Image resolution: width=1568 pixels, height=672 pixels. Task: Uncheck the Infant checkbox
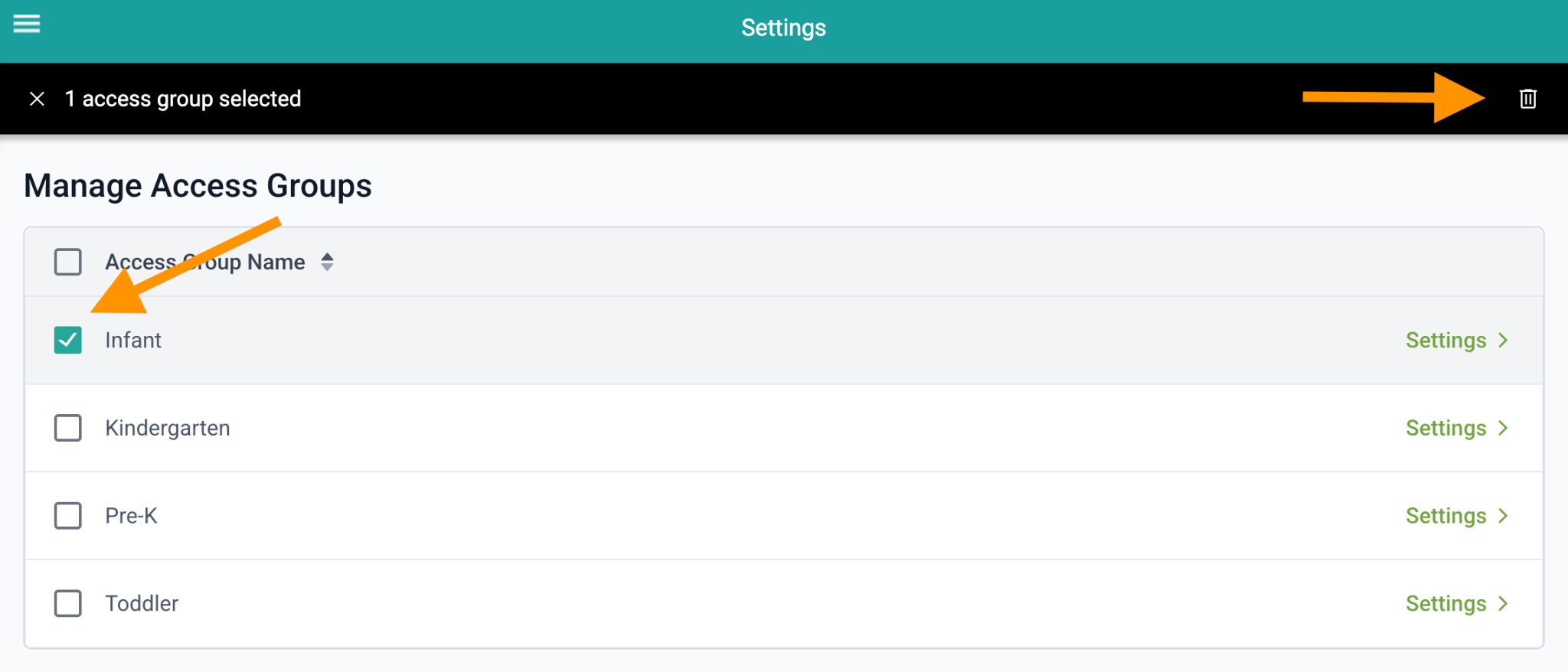[68, 340]
